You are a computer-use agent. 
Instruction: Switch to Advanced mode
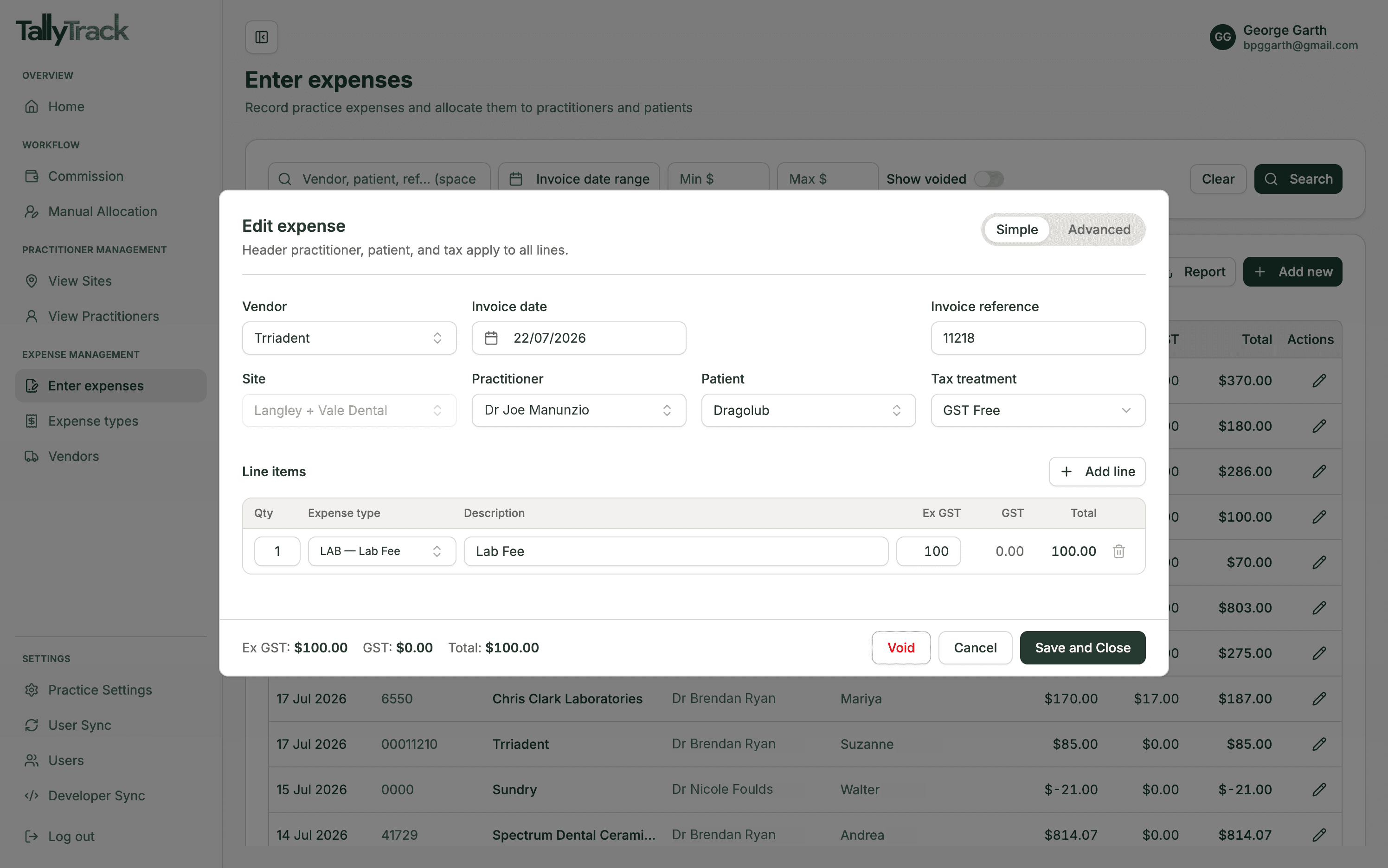(x=1099, y=230)
